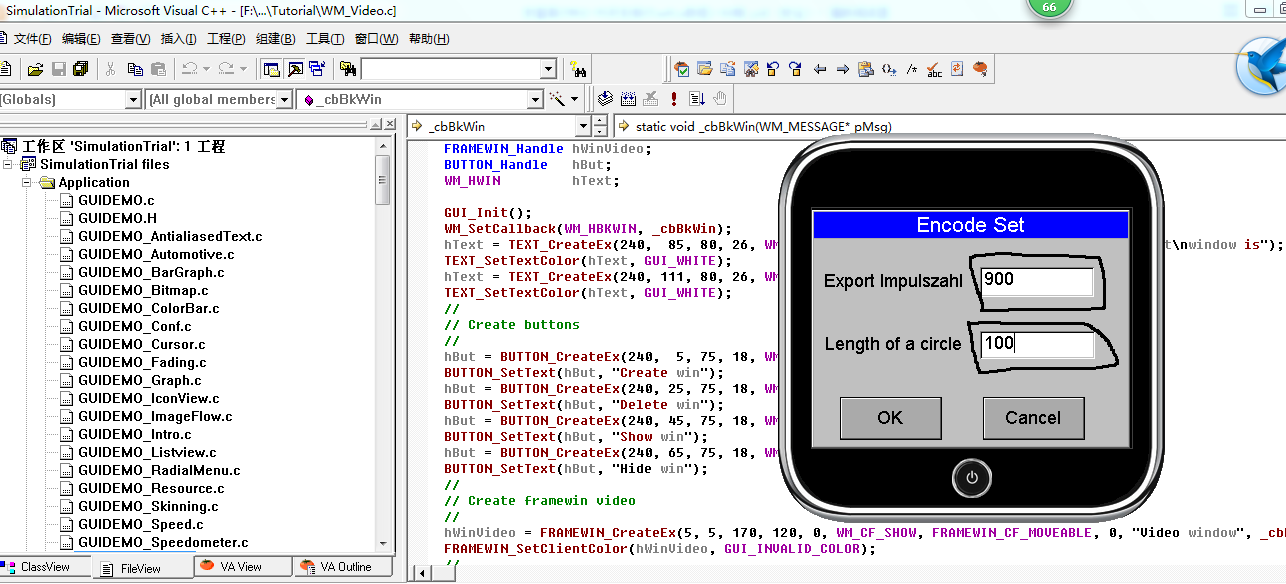Open the Undo history dropdown arrow
Screen dimensions: 1286x584
pyautogui.click(x=206, y=69)
